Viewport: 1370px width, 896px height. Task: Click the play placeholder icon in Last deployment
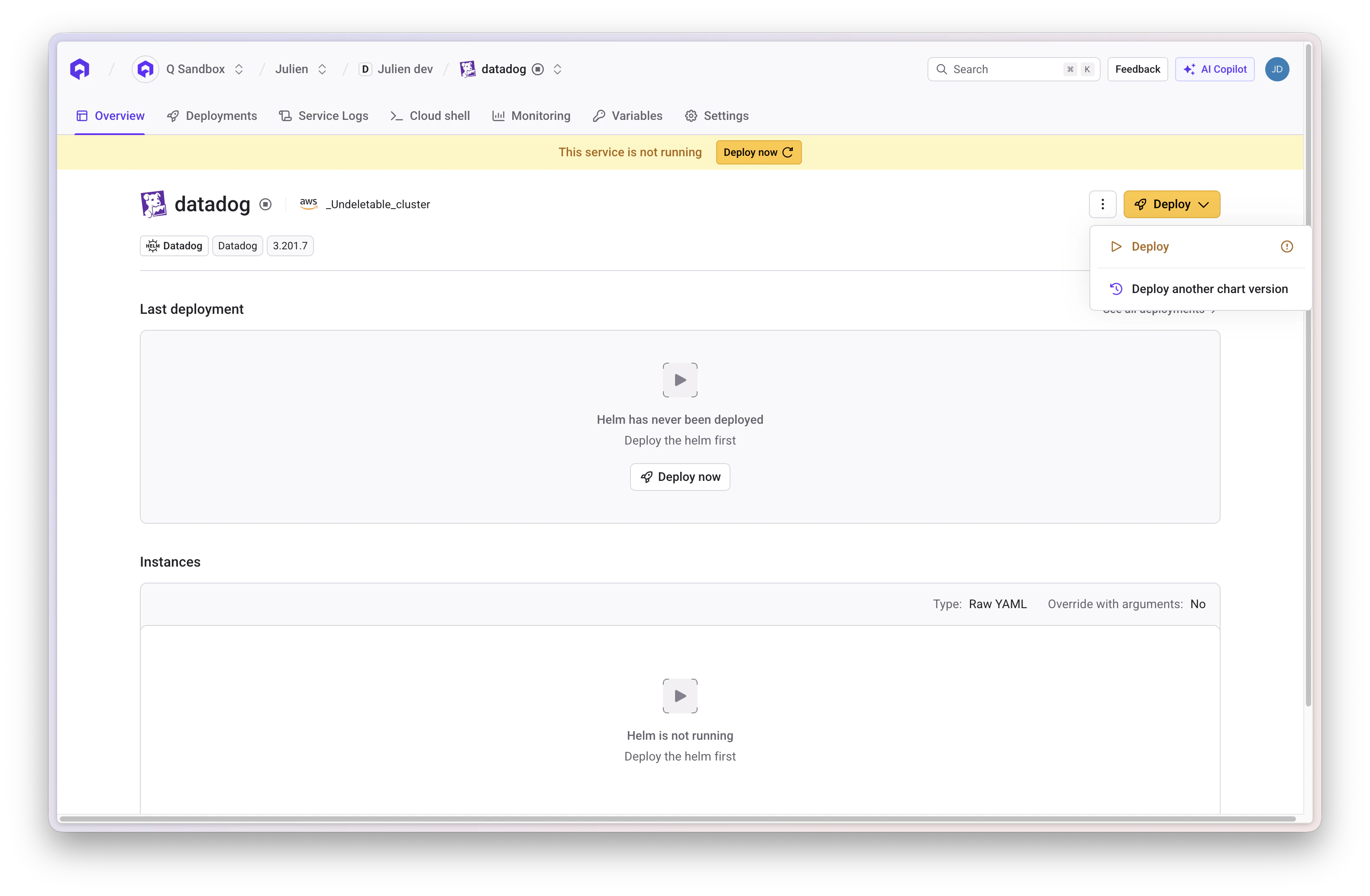pyautogui.click(x=680, y=380)
